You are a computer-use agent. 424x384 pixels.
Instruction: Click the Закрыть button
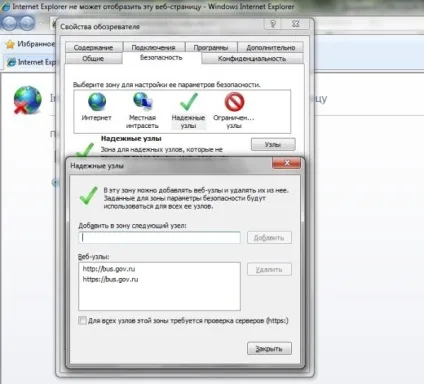[269, 349]
